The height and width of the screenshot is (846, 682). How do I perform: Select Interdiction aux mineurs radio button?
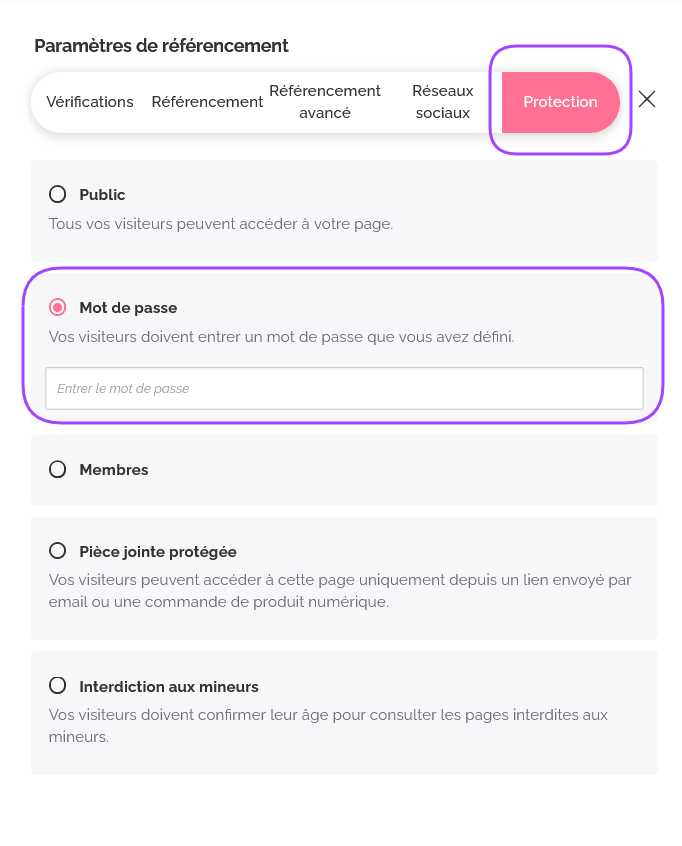pyautogui.click(x=58, y=686)
